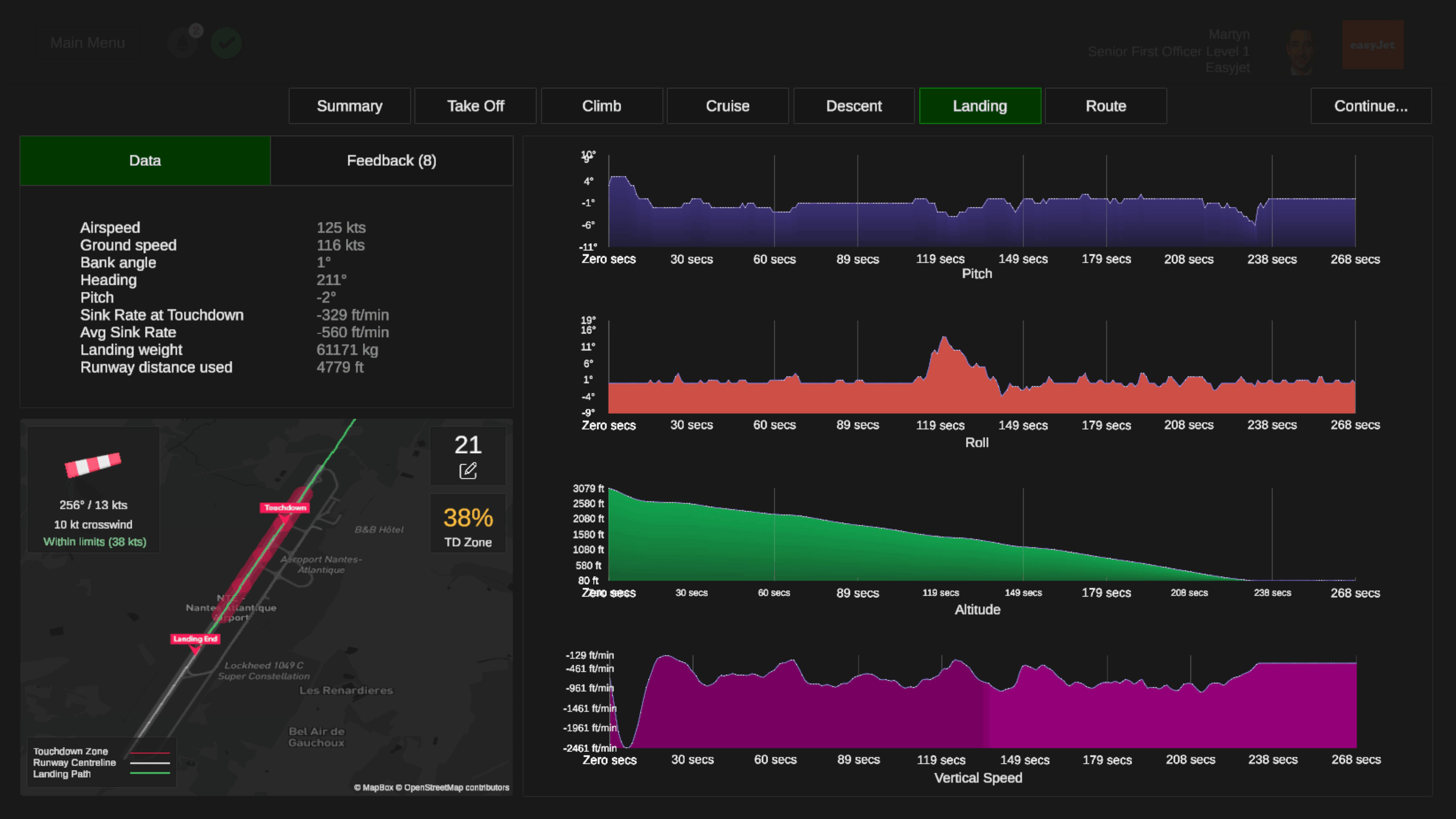
Task: Click the Main Menu button
Action: [87, 43]
